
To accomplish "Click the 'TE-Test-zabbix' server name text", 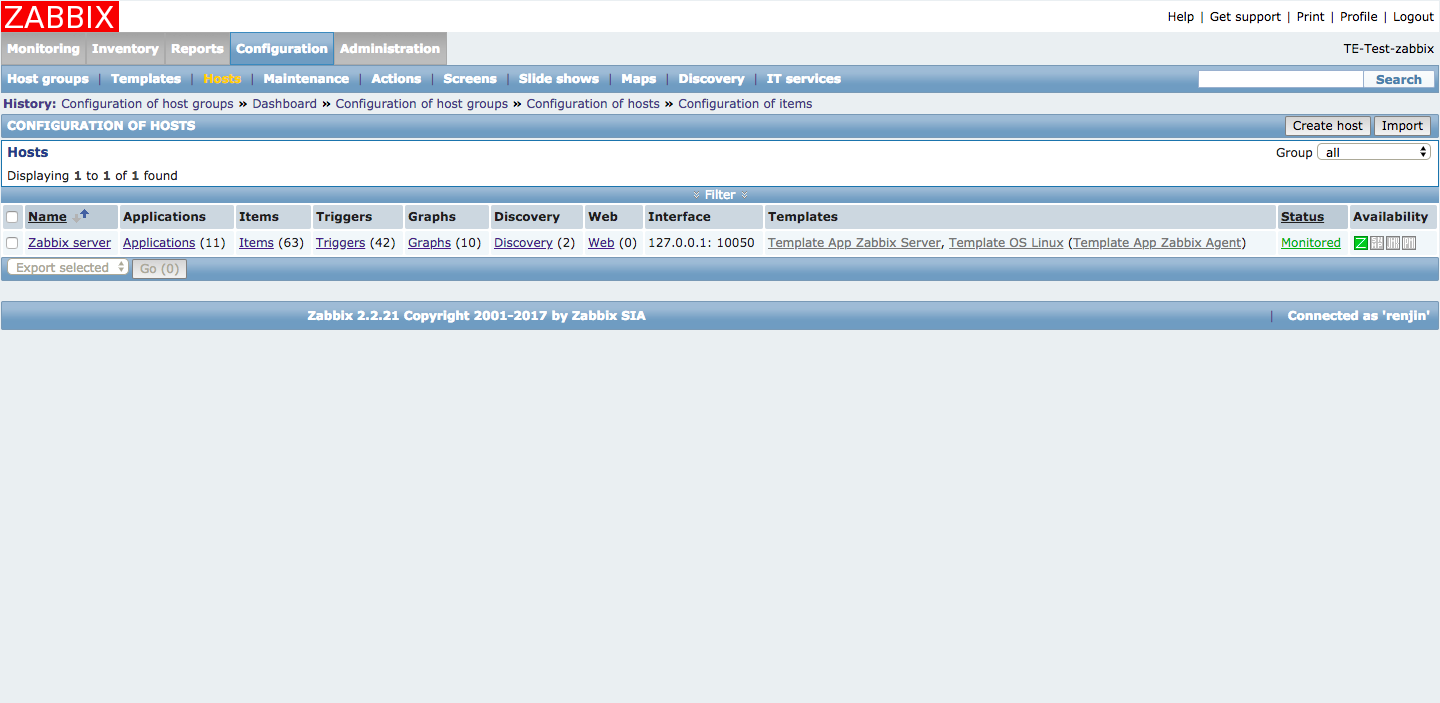I will coord(1388,49).
